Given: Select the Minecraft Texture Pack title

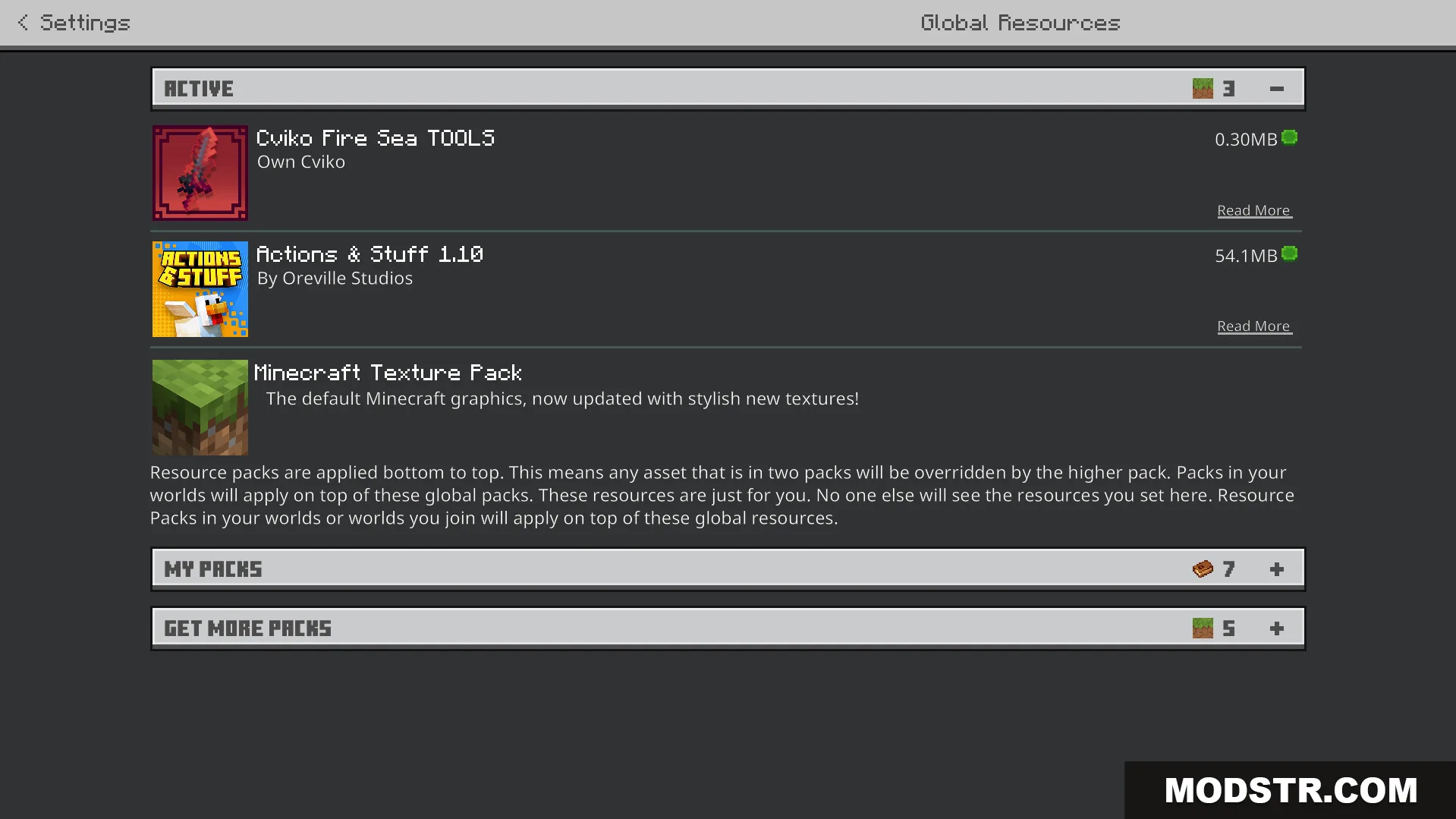Looking at the screenshot, I should pos(388,373).
